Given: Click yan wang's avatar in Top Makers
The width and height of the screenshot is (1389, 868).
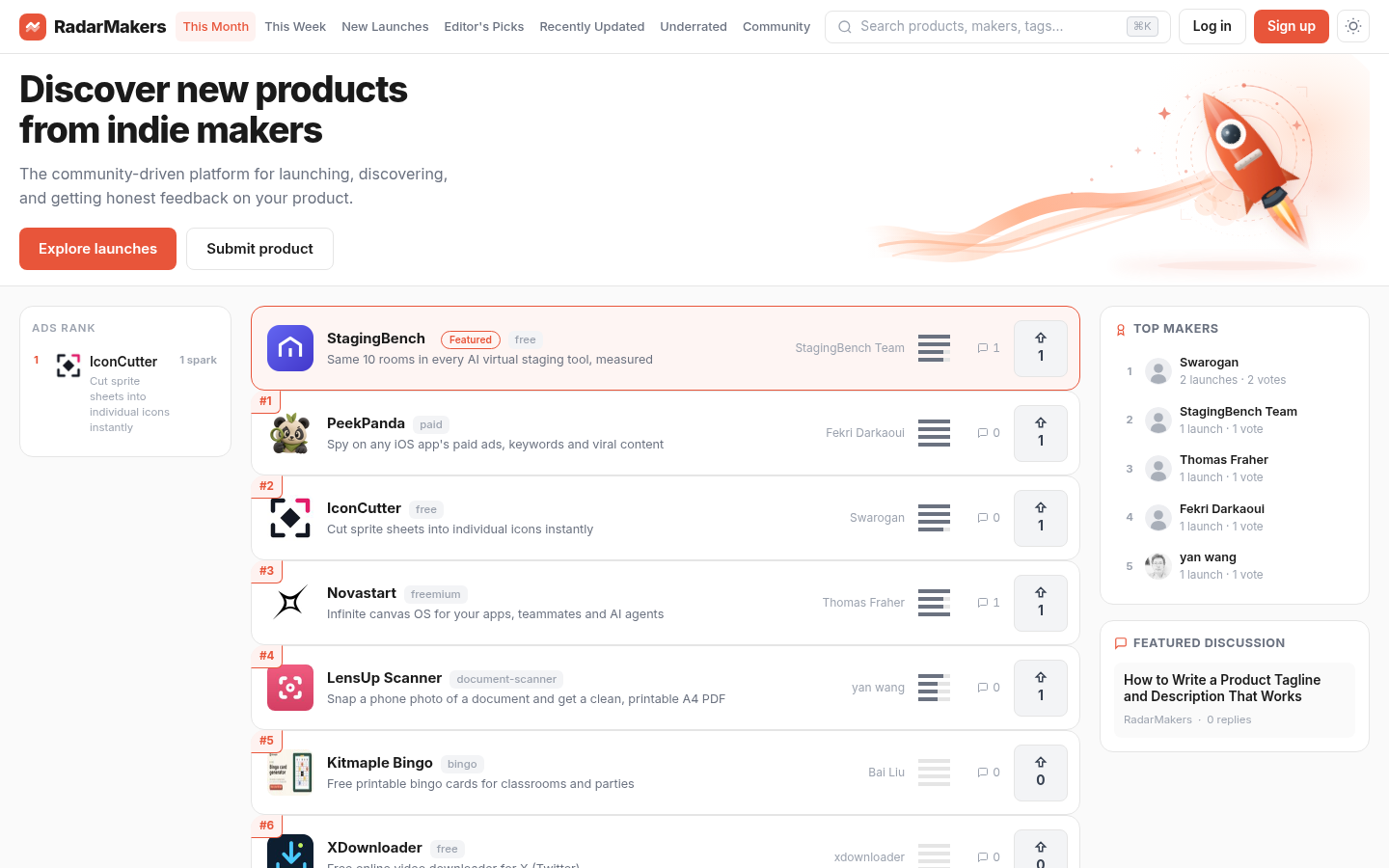Looking at the screenshot, I should [1158, 566].
